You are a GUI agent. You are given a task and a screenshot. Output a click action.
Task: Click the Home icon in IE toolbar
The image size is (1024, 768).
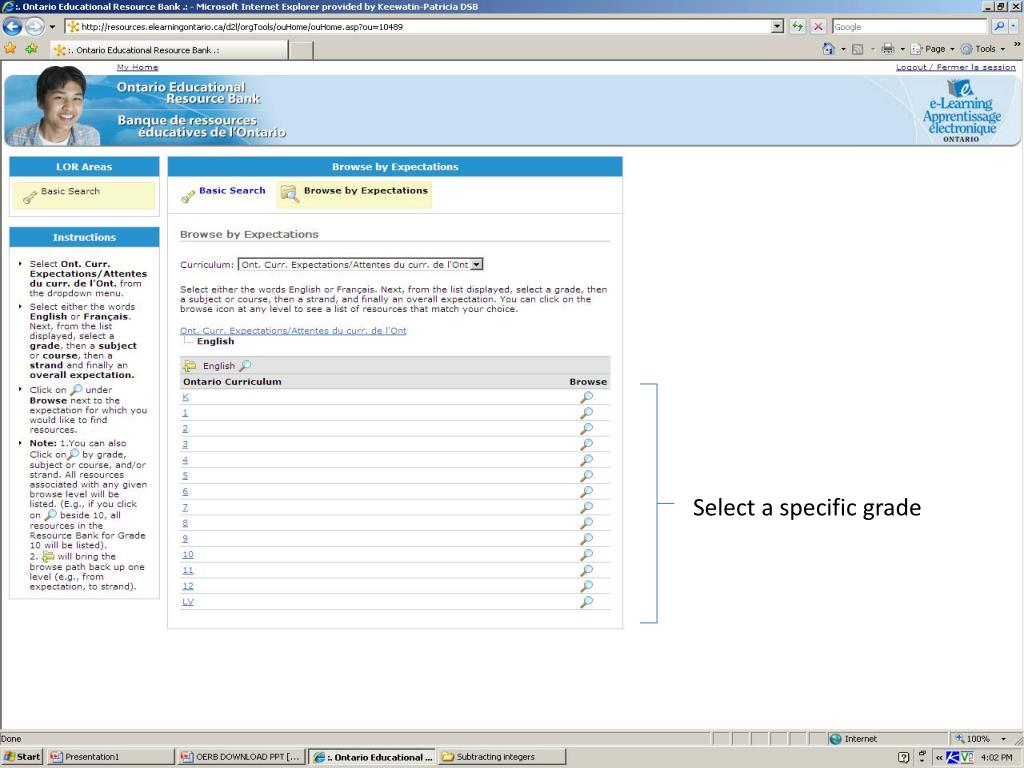(x=828, y=49)
